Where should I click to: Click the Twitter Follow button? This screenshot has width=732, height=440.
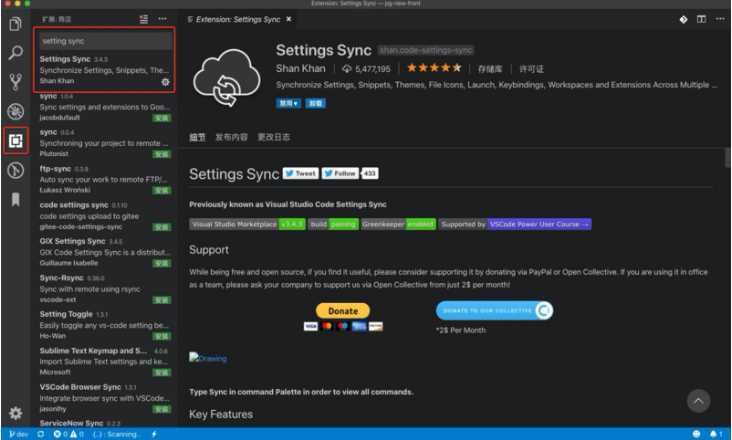pos(340,174)
